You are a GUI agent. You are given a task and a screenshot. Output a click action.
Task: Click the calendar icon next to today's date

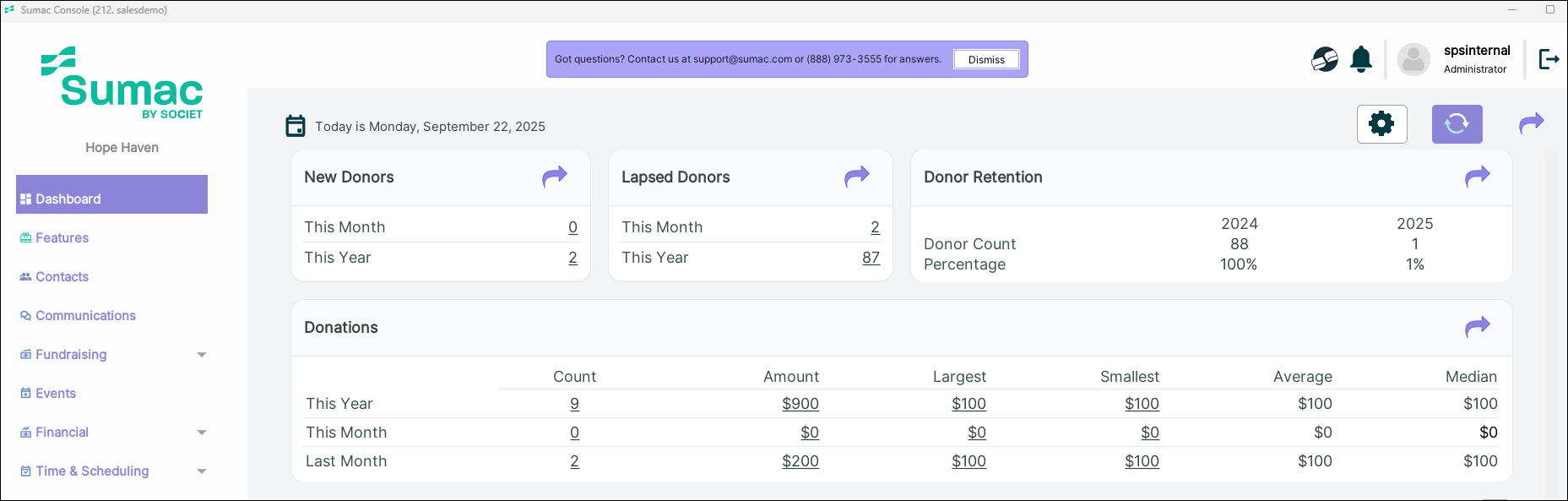[296, 126]
